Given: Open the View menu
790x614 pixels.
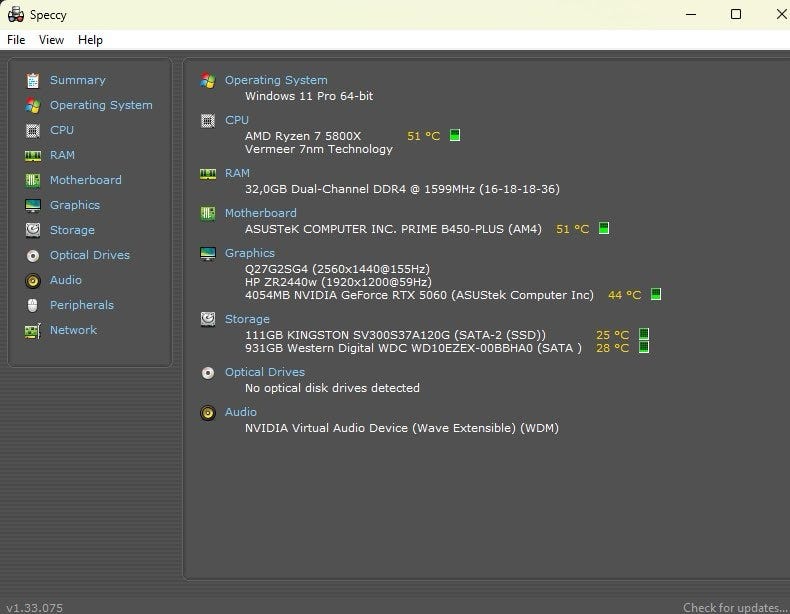Looking at the screenshot, I should coord(51,40).
